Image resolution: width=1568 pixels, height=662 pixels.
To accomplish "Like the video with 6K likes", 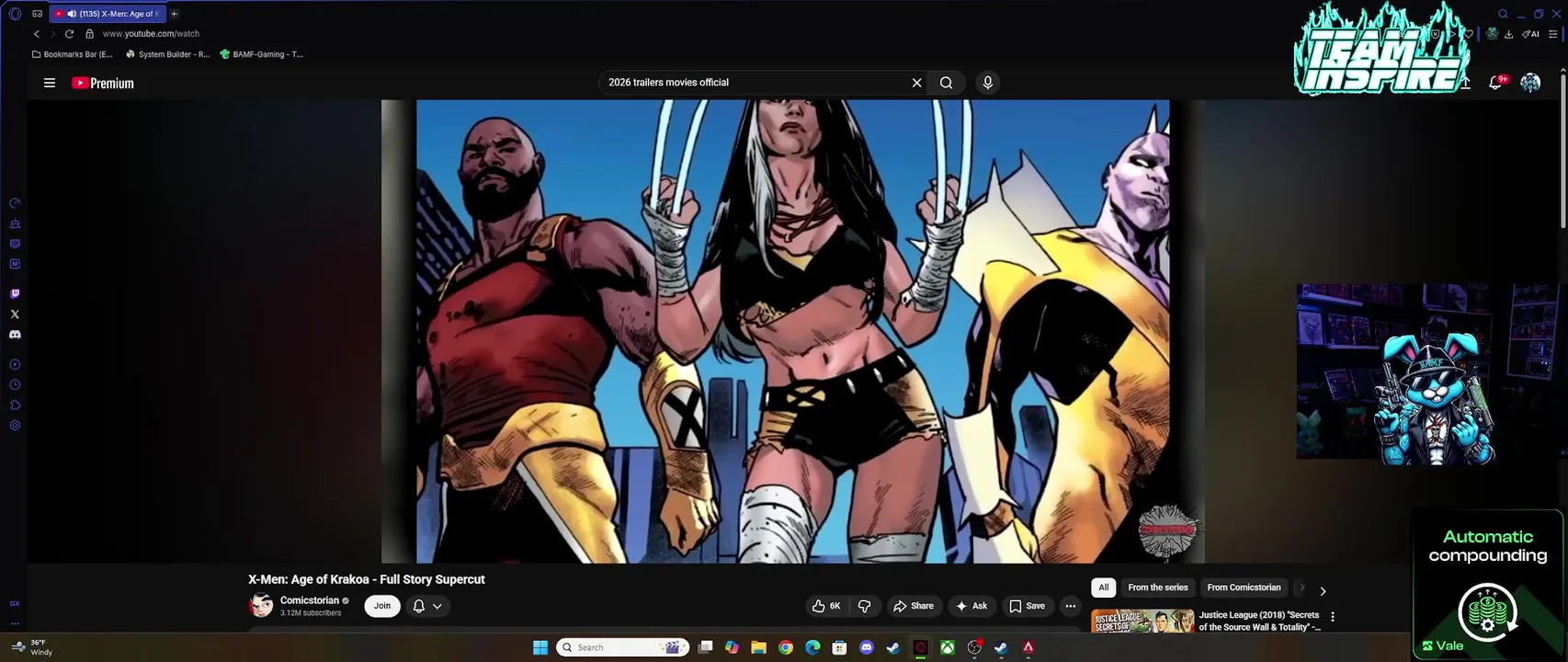I will pos(825,606).
